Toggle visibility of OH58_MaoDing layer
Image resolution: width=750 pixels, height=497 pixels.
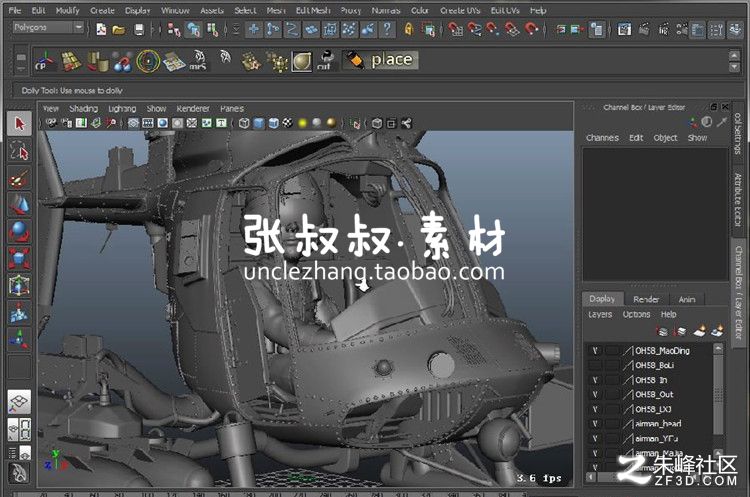[595, 351]
